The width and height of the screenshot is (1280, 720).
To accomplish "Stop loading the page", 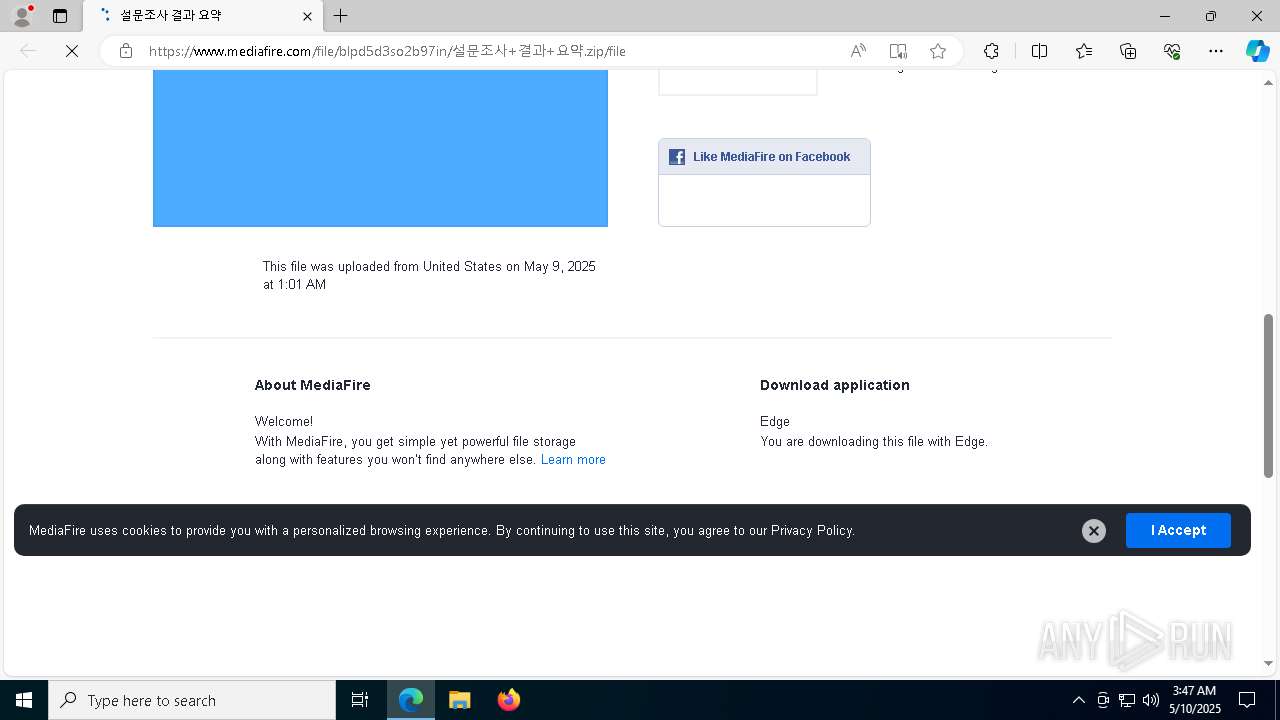I will [x=72, y=51].
